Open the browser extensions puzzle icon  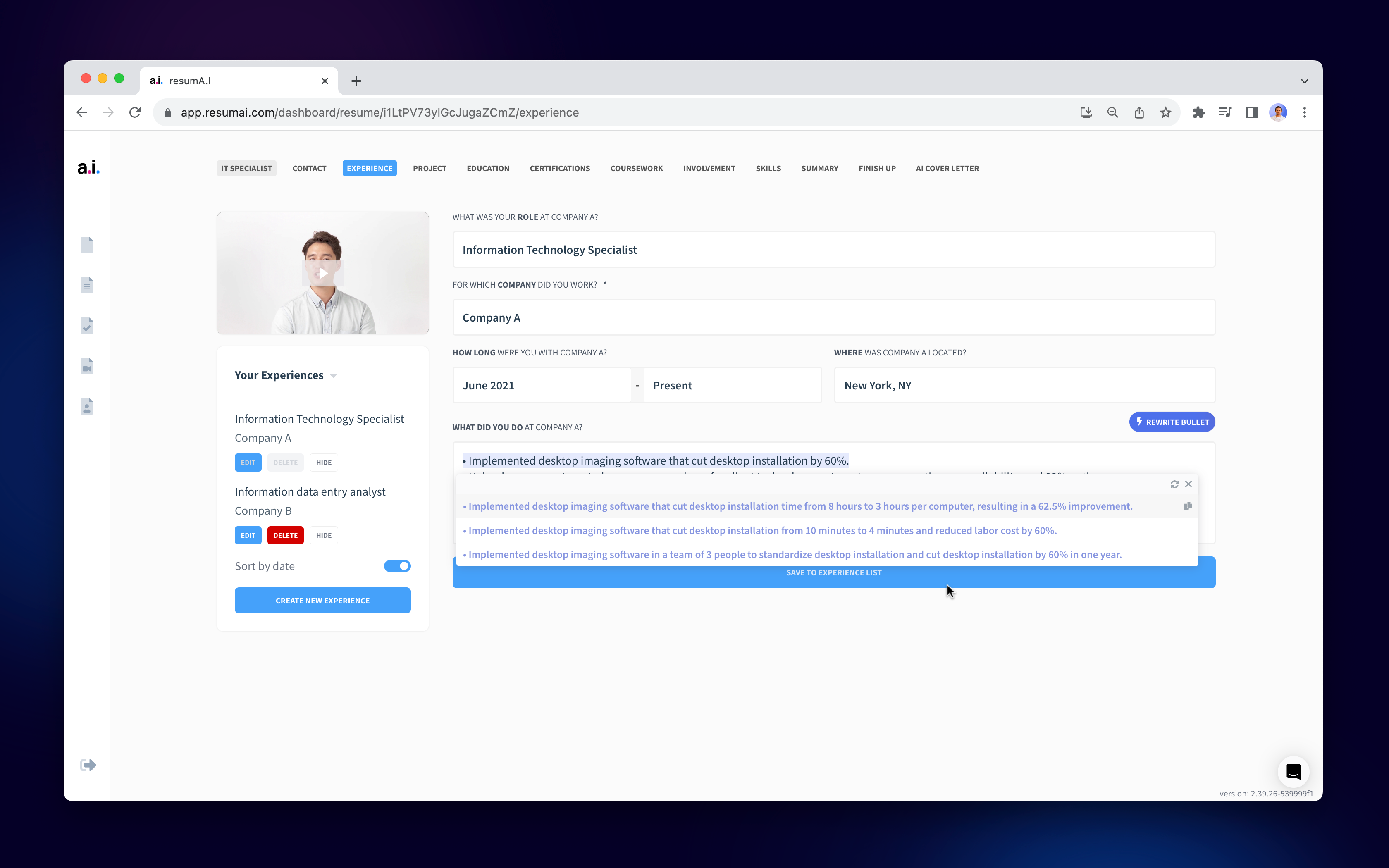pos(1198,112)
